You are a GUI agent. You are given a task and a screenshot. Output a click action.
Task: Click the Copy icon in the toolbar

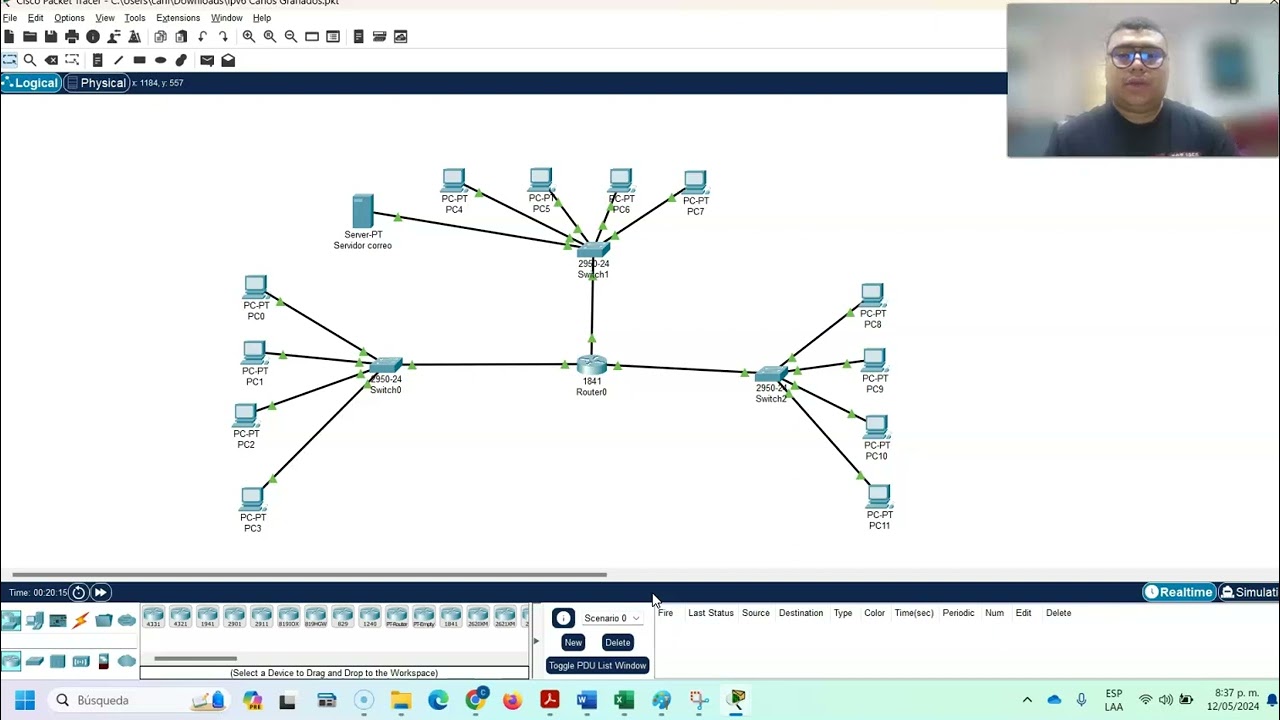(160, 37)
